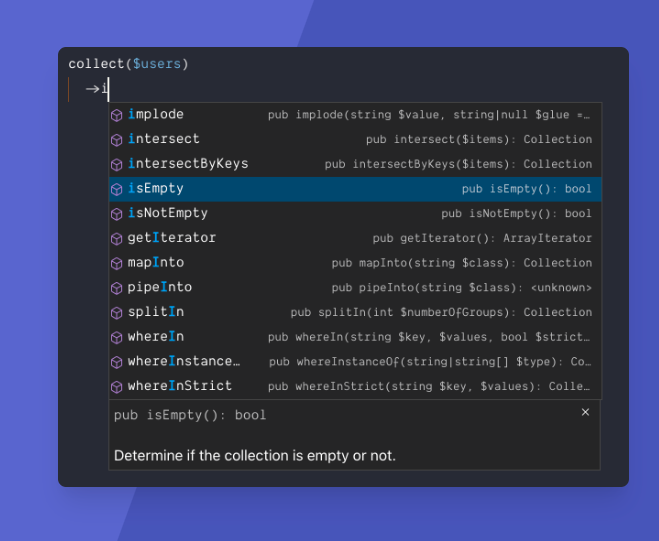This screenshot has height=541, width=659.
Task: Choose the splitIn completion item
Action: pyautogui.click(x=355, y=313)
